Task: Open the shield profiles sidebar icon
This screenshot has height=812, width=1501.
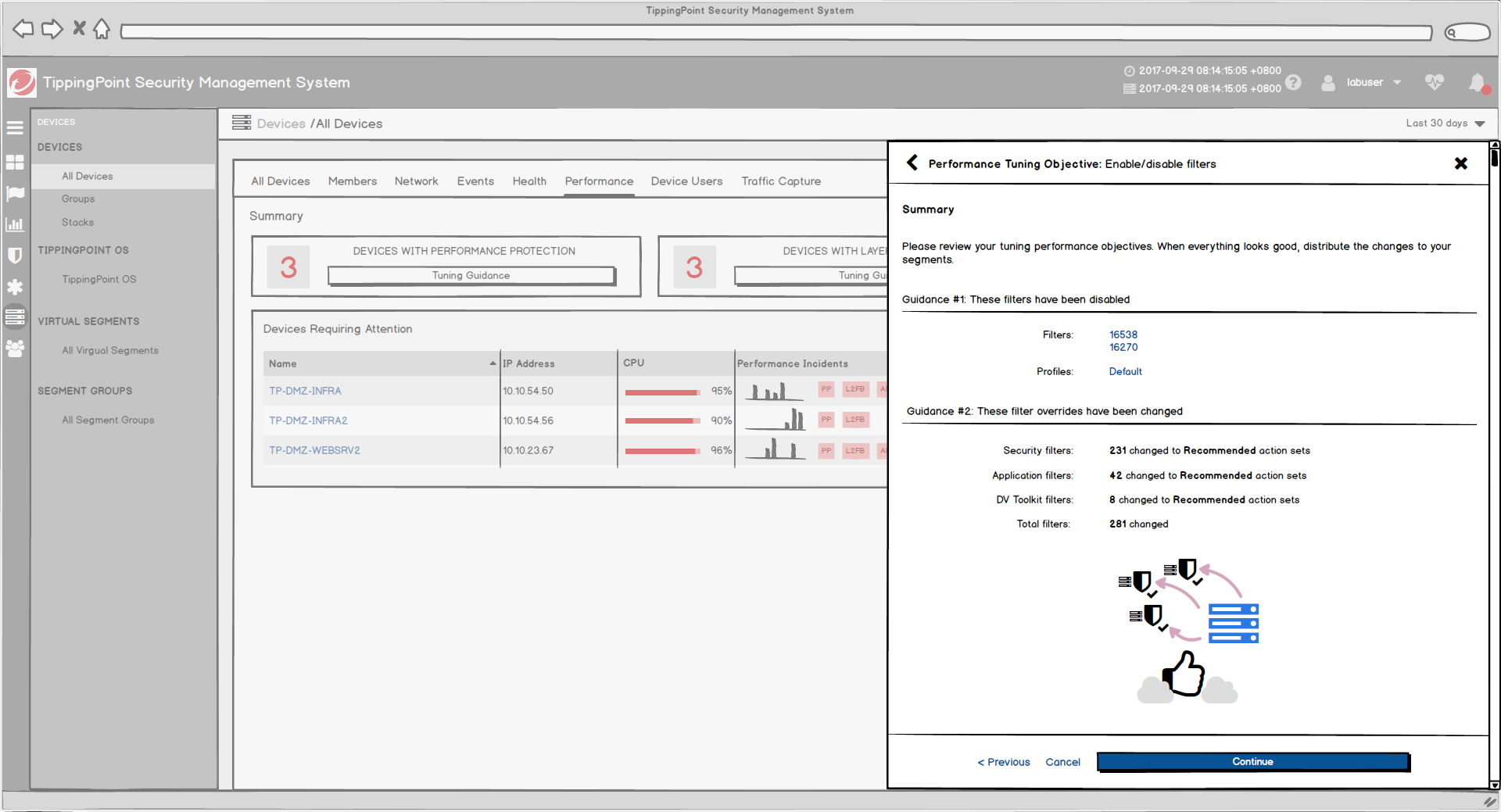Action: (15, 256)
